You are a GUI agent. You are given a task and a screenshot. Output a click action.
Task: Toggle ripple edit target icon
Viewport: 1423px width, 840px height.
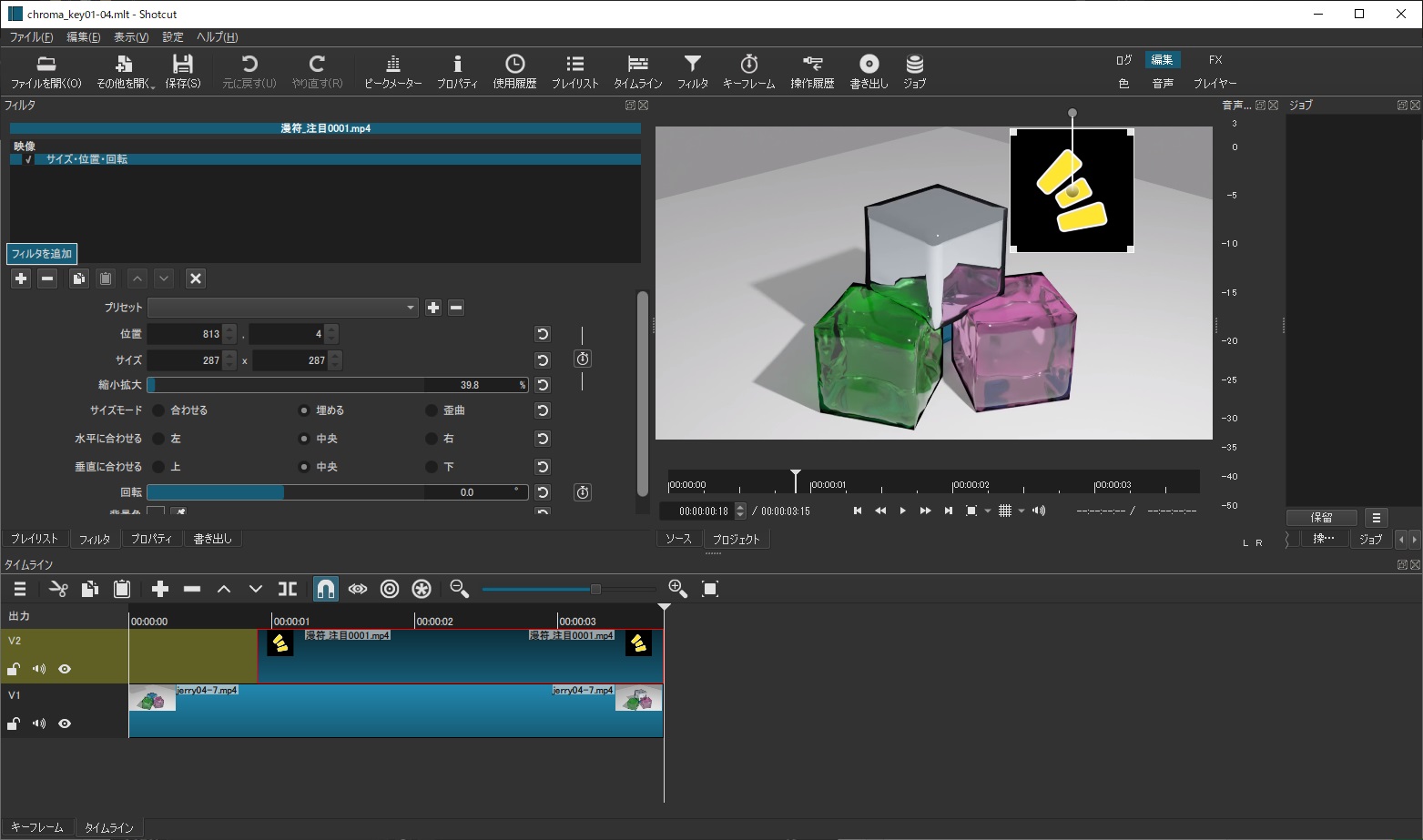(x=390, y=589)
